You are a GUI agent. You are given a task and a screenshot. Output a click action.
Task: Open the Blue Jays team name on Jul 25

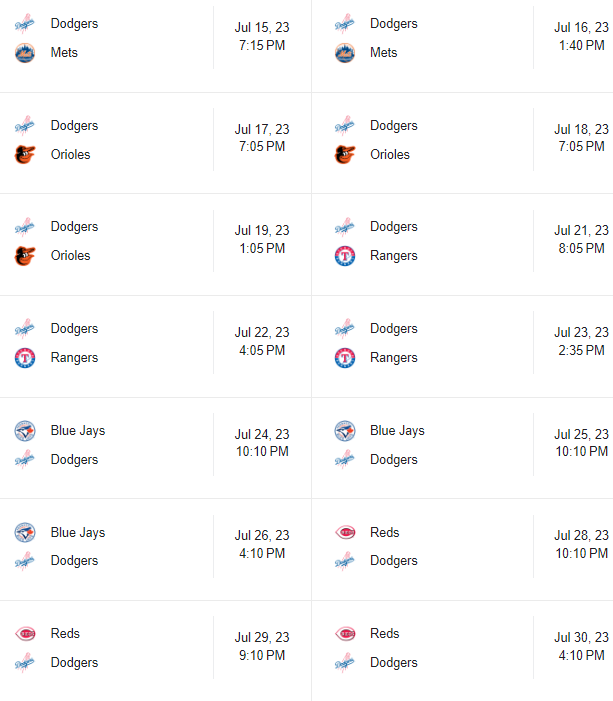tap(397, 431)
